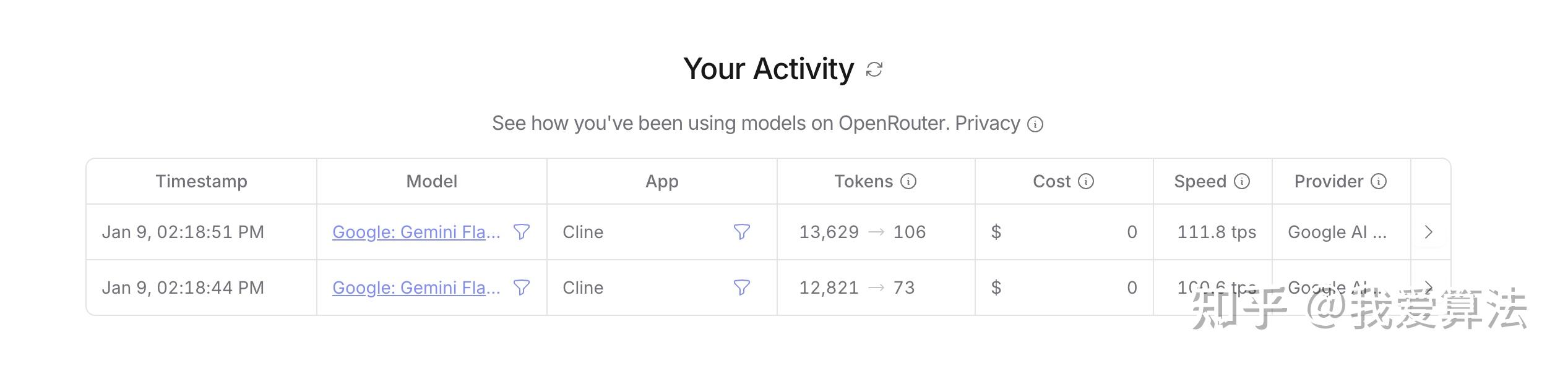Click the Speed column info icon
The width and height of the screenshot is (1568, 371).
point(1241,181)
